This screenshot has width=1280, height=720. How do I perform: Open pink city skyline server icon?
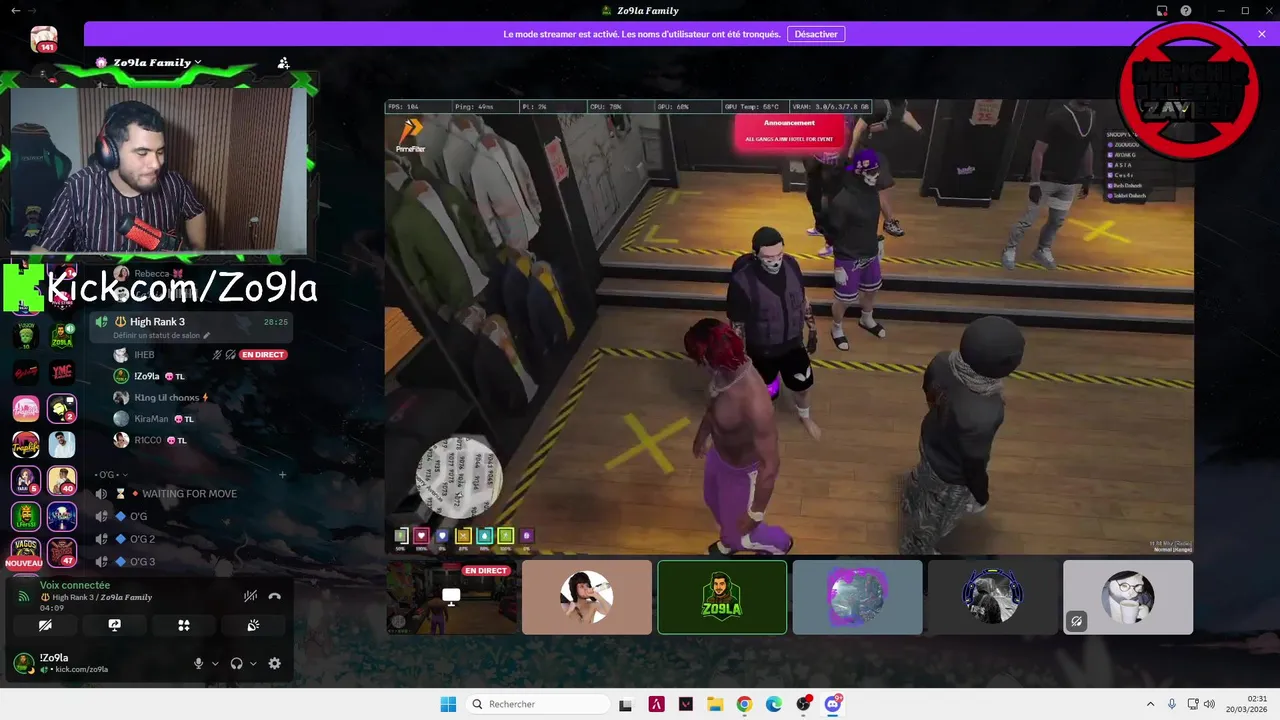(x=26, y=408)
